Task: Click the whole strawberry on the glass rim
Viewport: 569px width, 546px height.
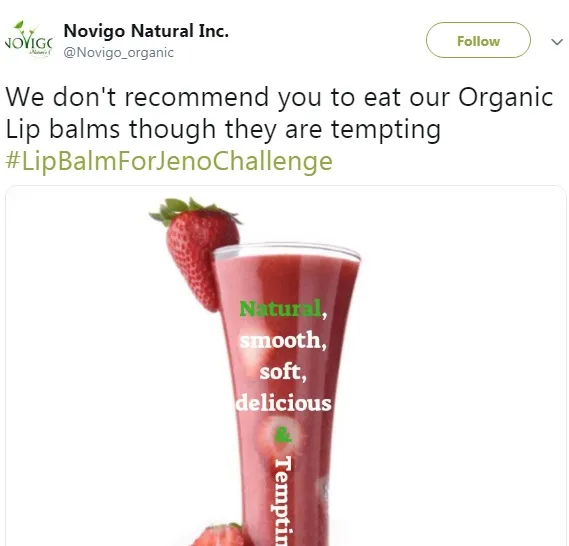Action: pyautogui.click(x=196, y=252)
